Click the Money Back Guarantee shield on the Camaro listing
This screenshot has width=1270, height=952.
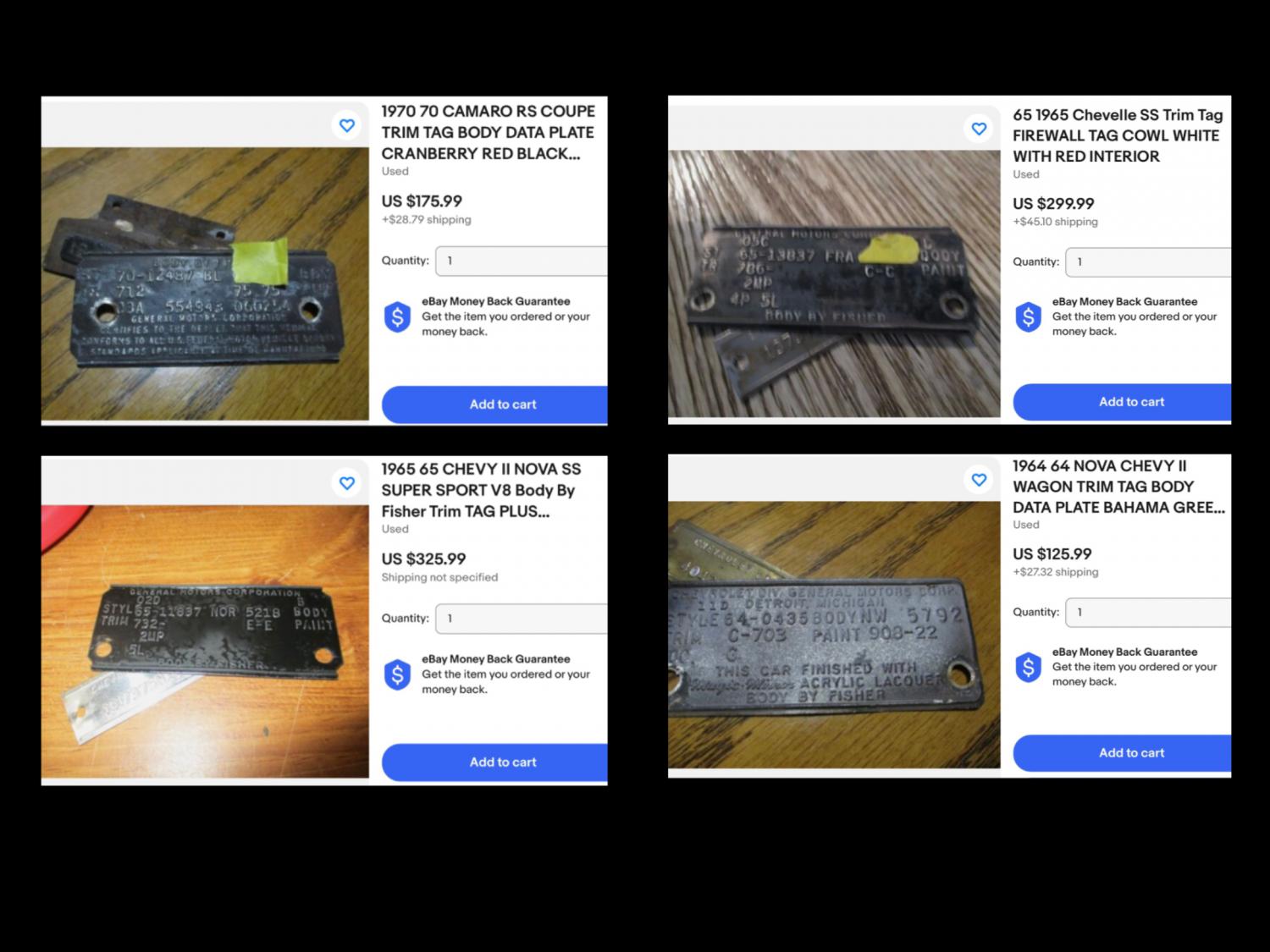[397, 317]
